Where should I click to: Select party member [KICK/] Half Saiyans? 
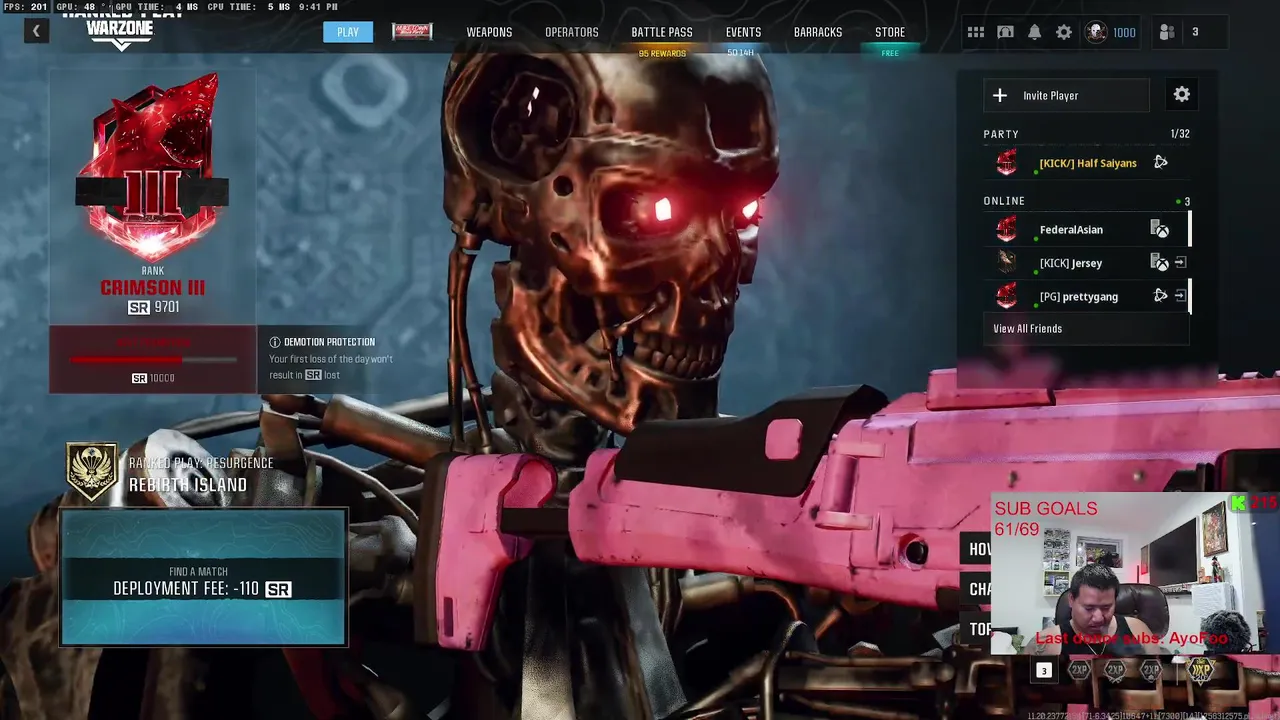click(x=1087, y=163)
